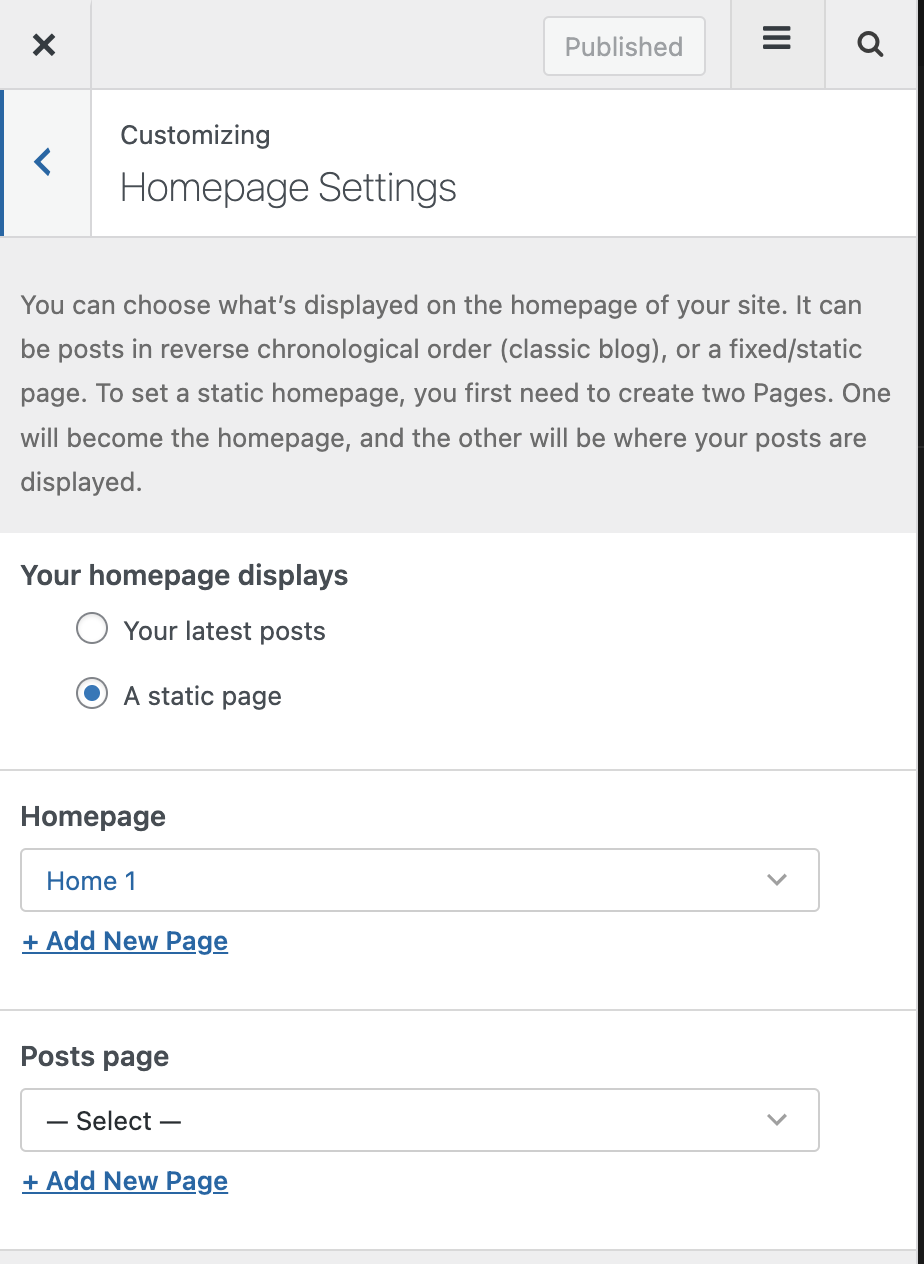This screenshot has height=1264, width=924.
Task: Click Add New Page link under Posts page
Action: click(125, 1181)
